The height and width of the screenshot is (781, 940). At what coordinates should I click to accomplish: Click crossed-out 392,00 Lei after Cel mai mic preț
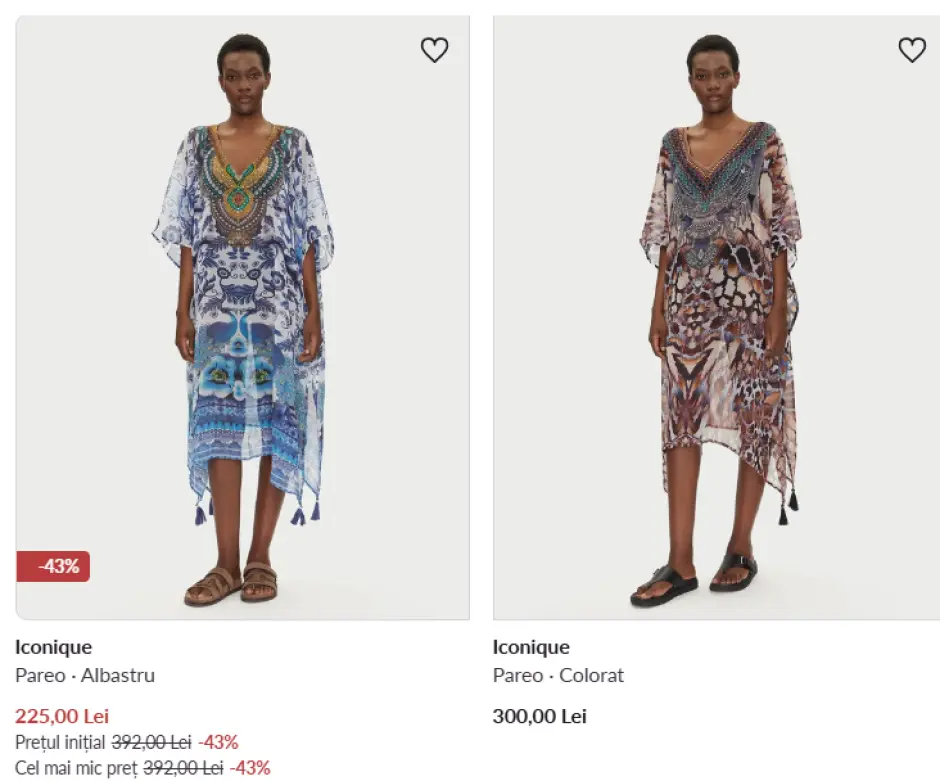(183, 768)
